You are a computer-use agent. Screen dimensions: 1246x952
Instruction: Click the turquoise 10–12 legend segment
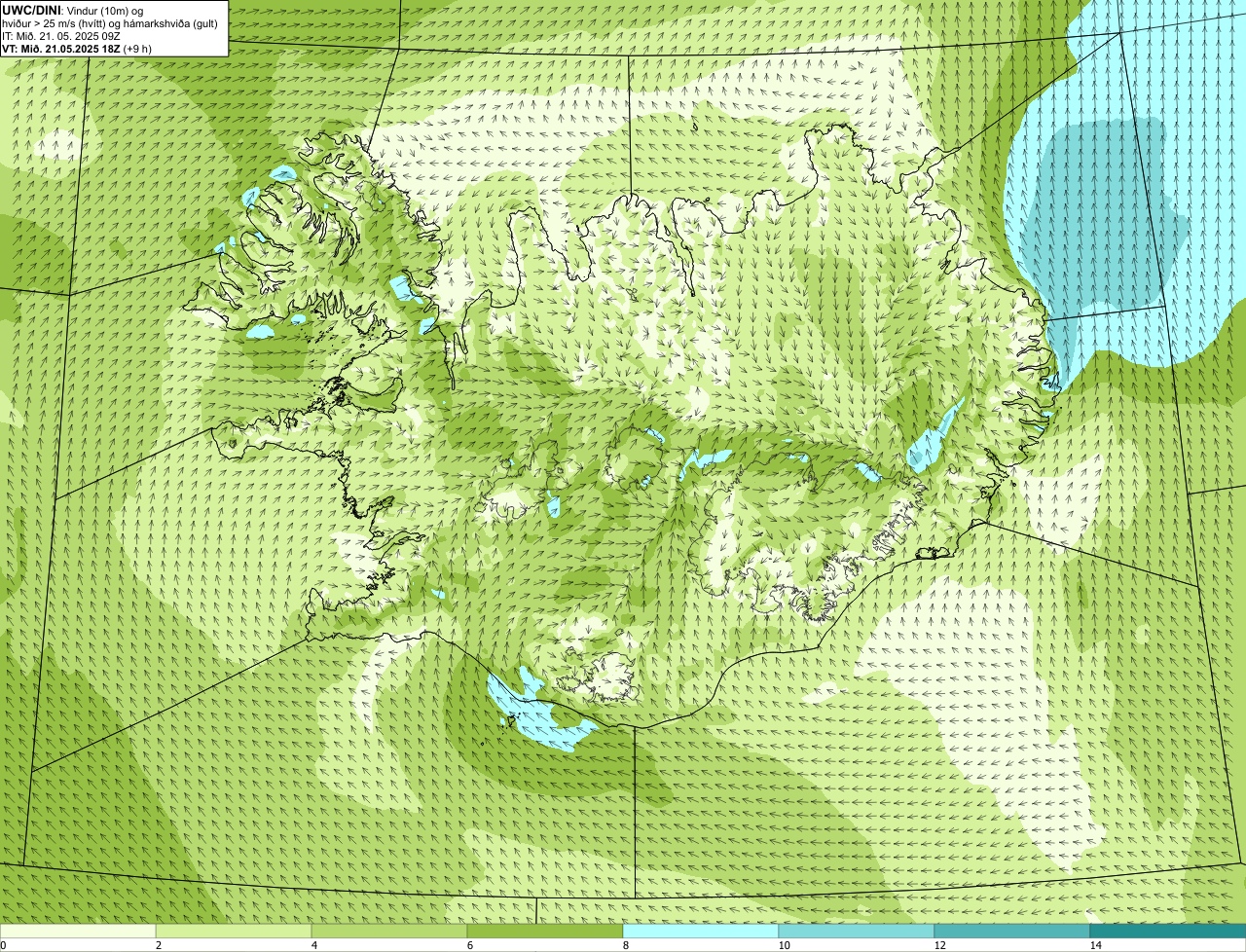(x=857, y=931)
